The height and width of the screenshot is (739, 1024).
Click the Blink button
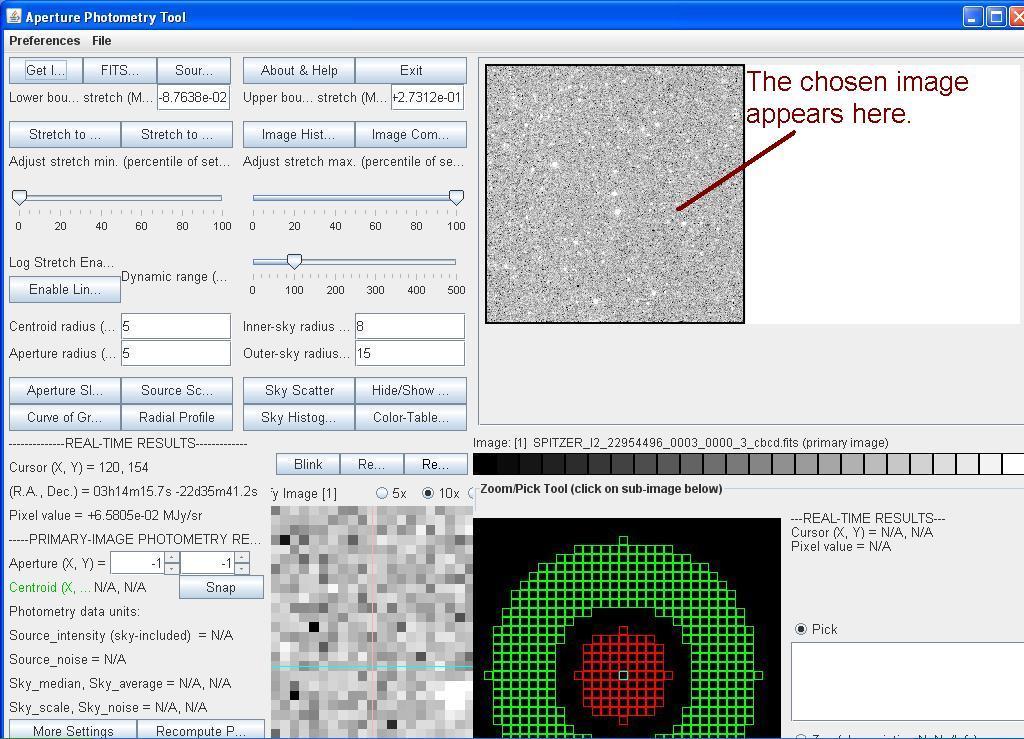(x=308, y=464)
